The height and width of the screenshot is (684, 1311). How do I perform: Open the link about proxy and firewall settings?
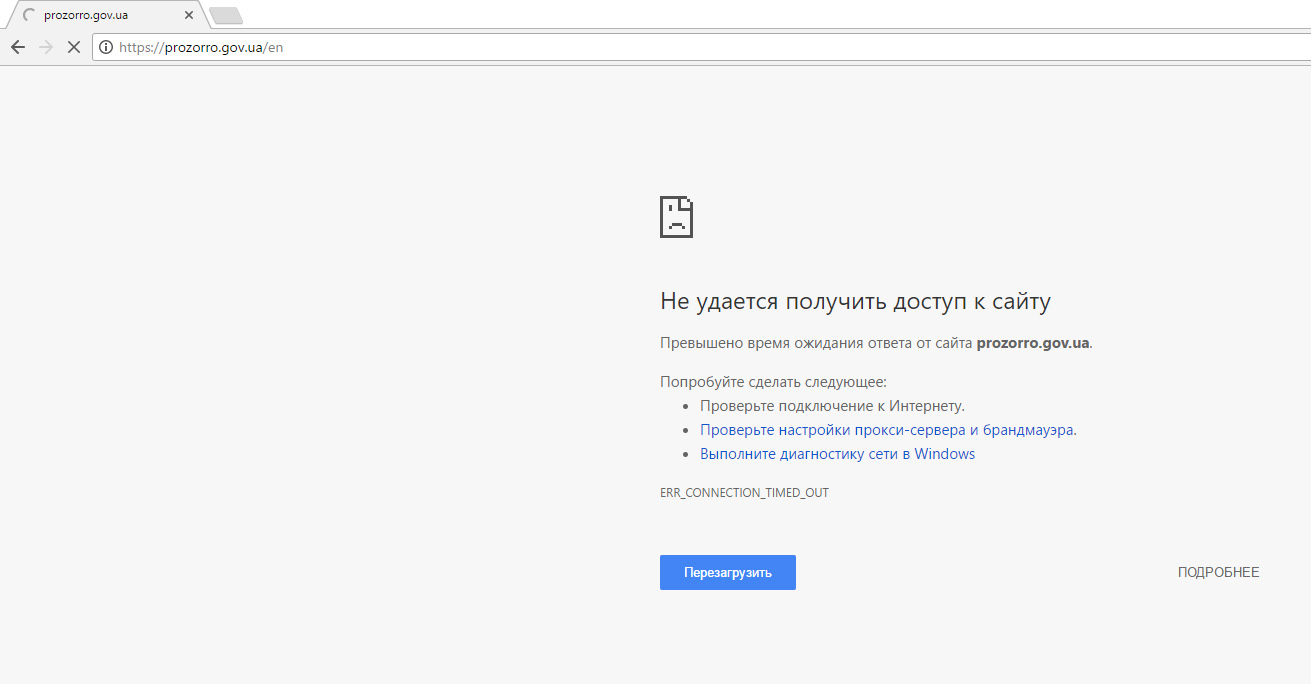click(x=887, y=430)
